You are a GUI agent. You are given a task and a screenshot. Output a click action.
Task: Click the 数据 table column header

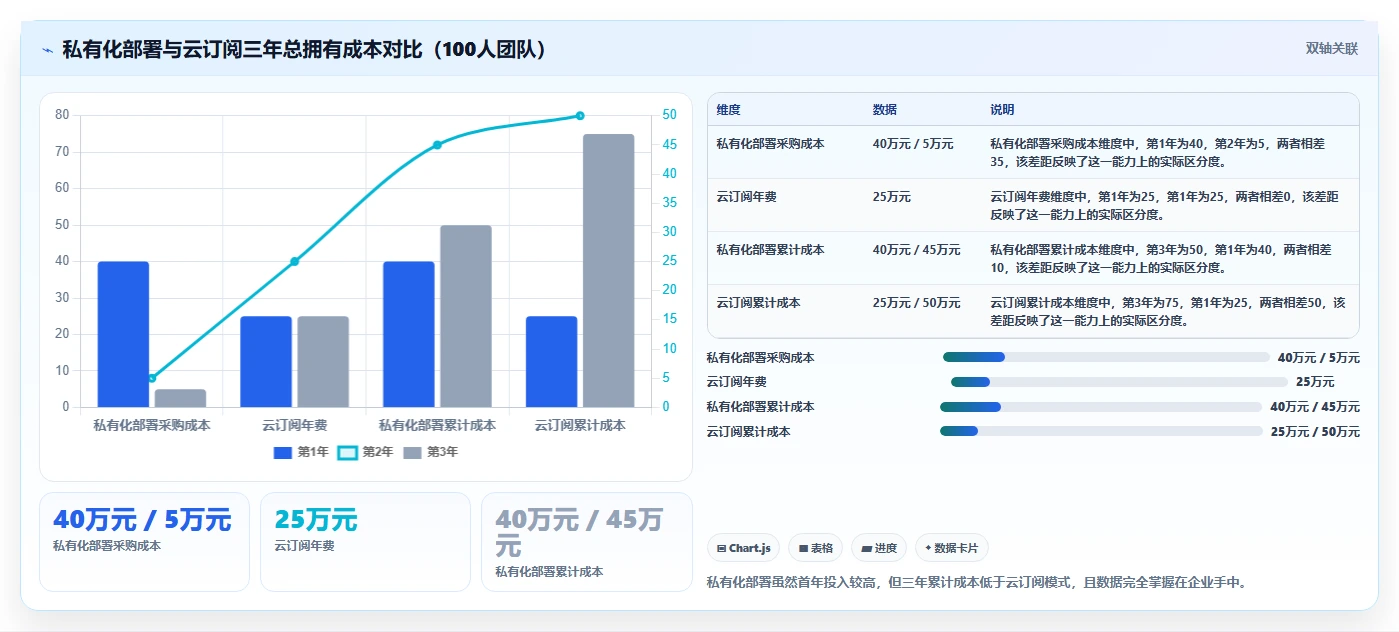(884, 110)
